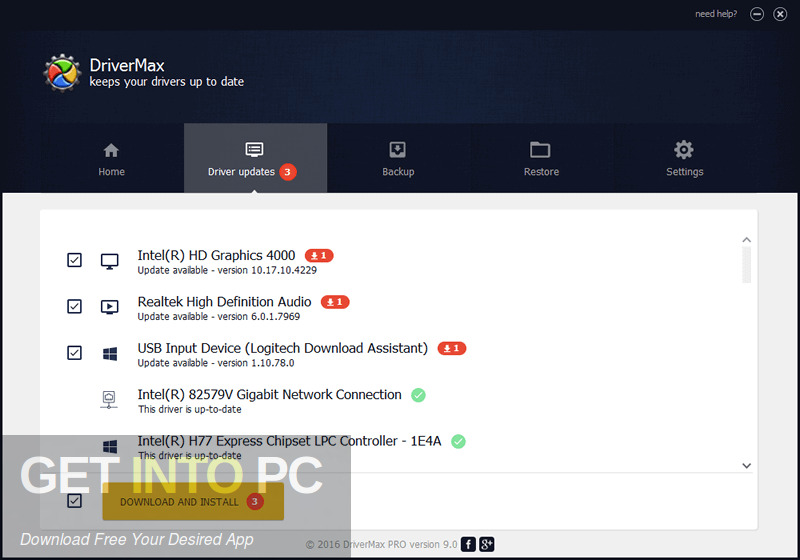Click the scroll down arrow of driver list

[746, 466]
